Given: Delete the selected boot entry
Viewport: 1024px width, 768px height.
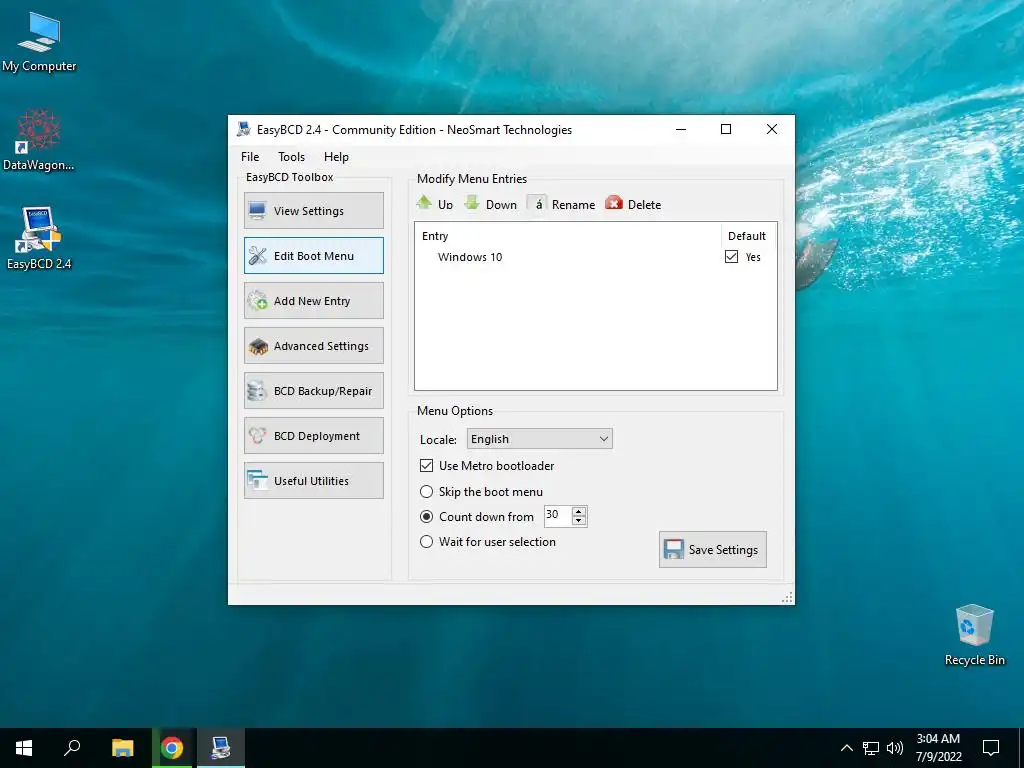Looking at the screenshot, I should tap(633, 204).
